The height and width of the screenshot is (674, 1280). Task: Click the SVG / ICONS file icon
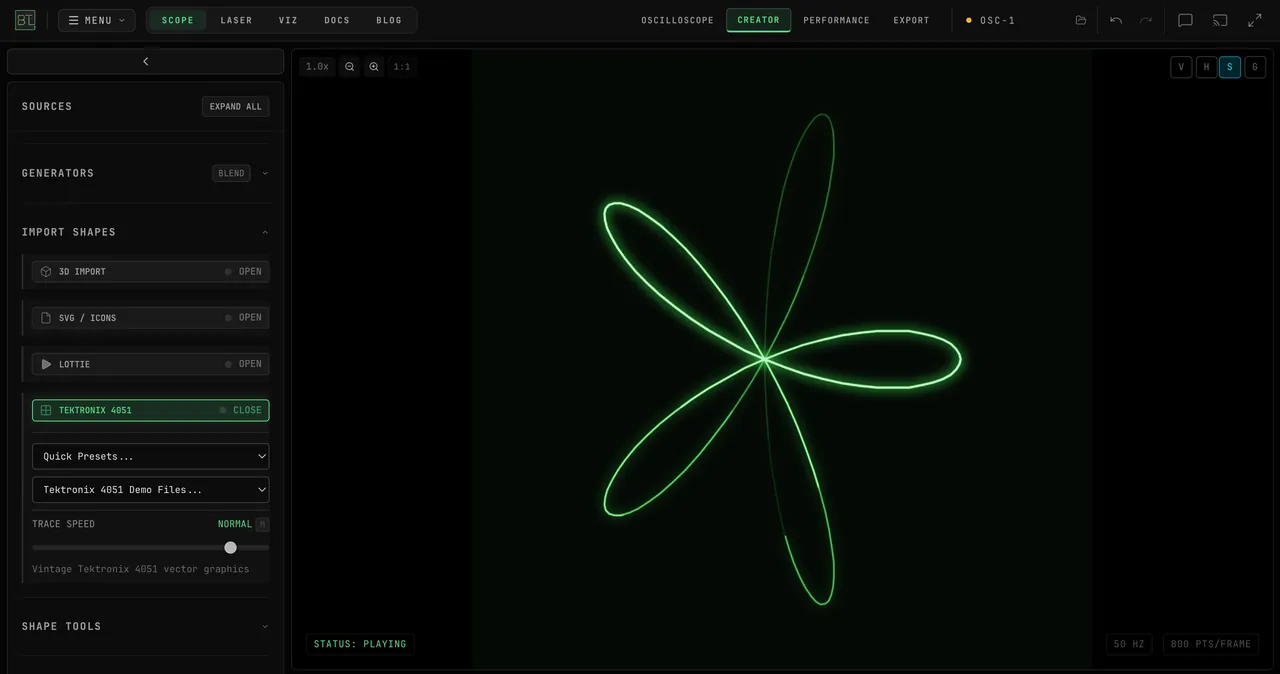(x=46, y=318)
